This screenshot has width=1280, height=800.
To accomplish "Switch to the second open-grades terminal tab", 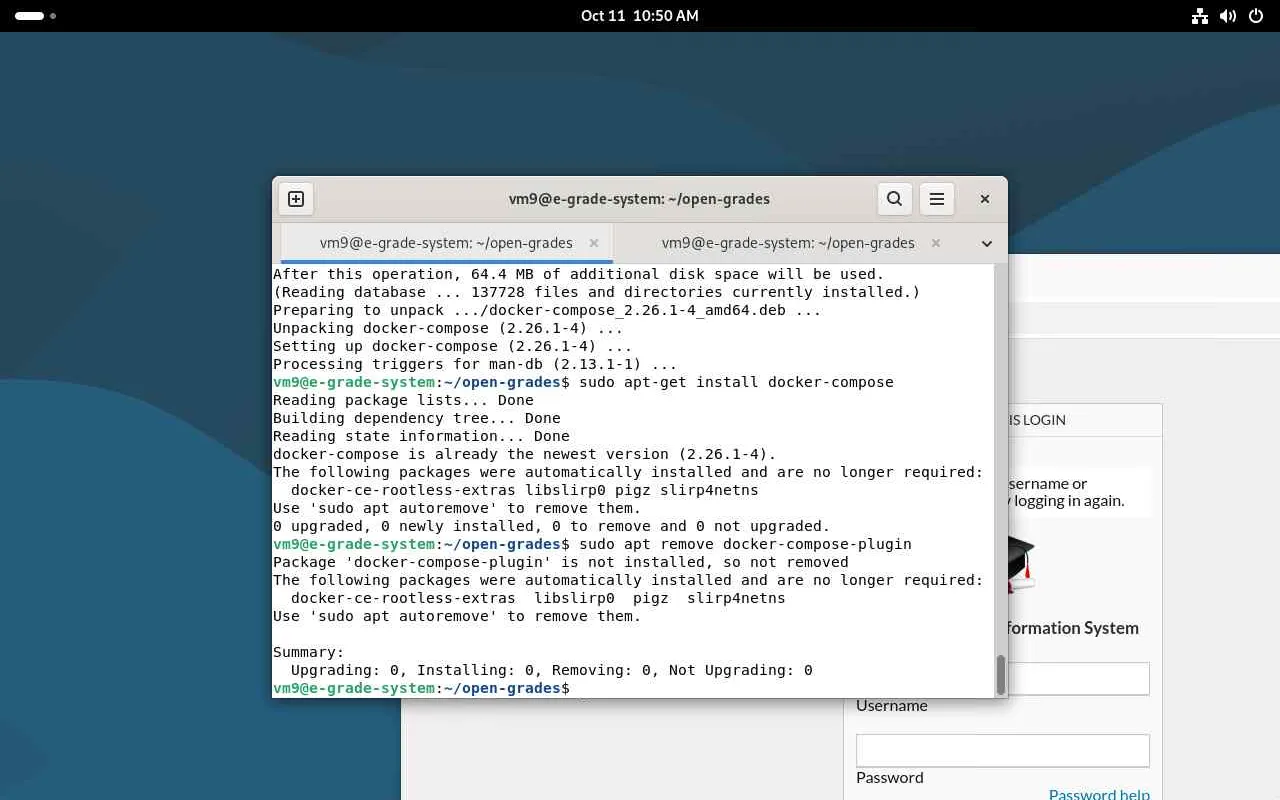I will [788, 243].
